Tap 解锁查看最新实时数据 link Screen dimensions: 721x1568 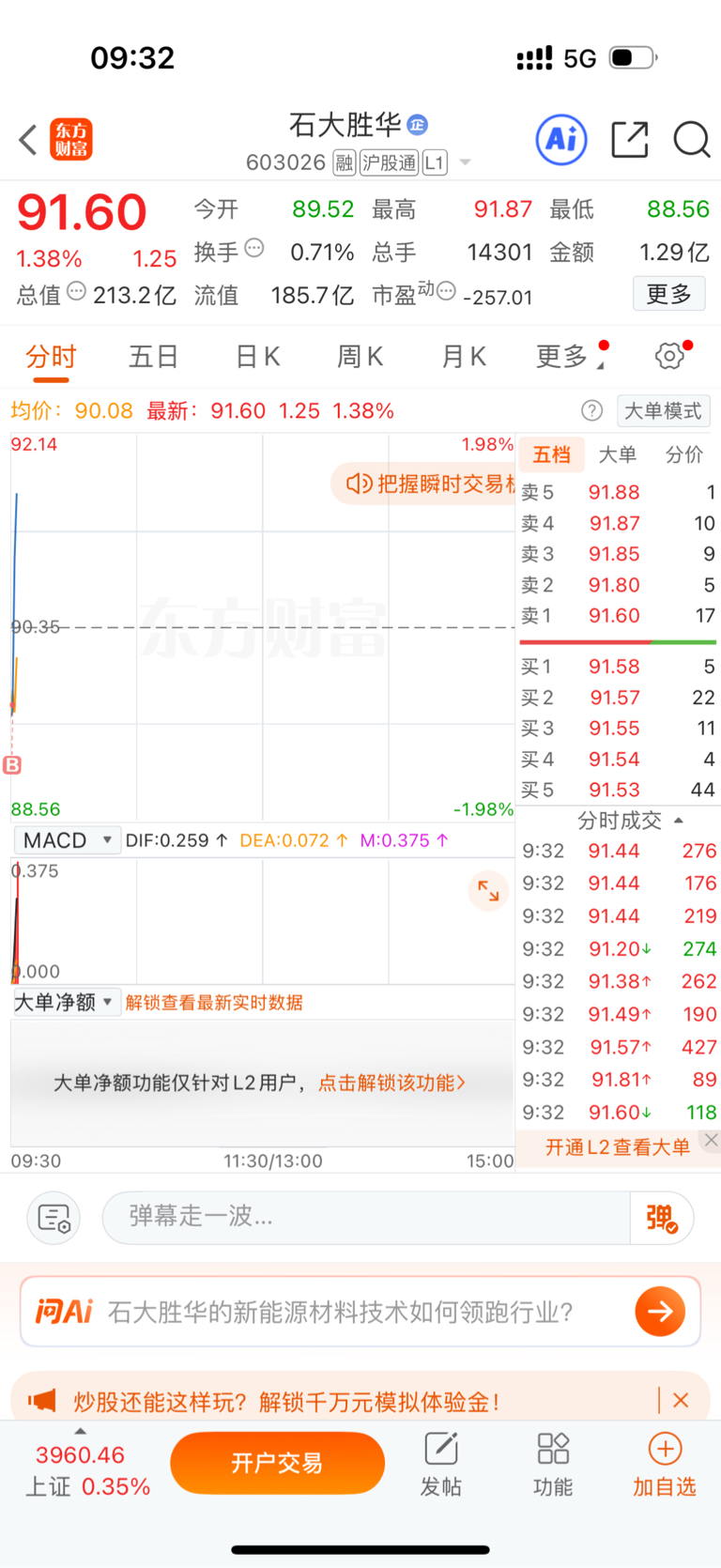click(214, 1002)
